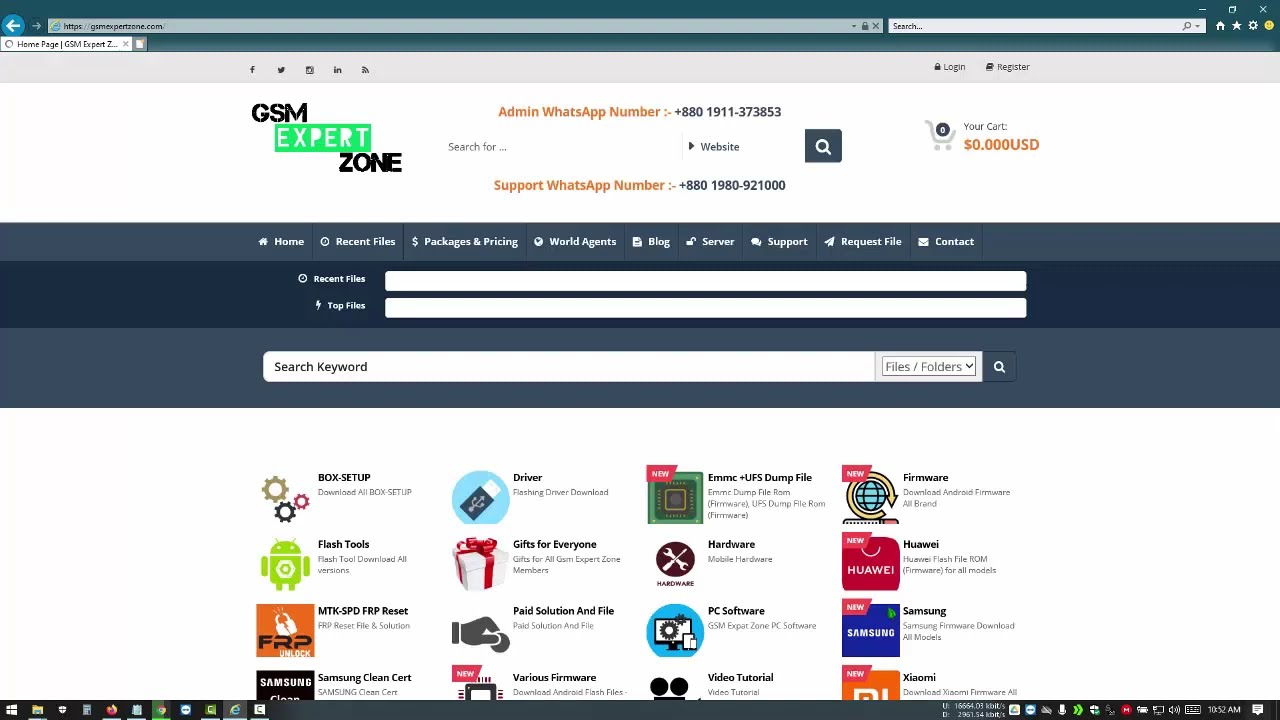Viewport: 1280px width, 720px height.
Task: Open the Twitter social icon
Action: point(281,70)
